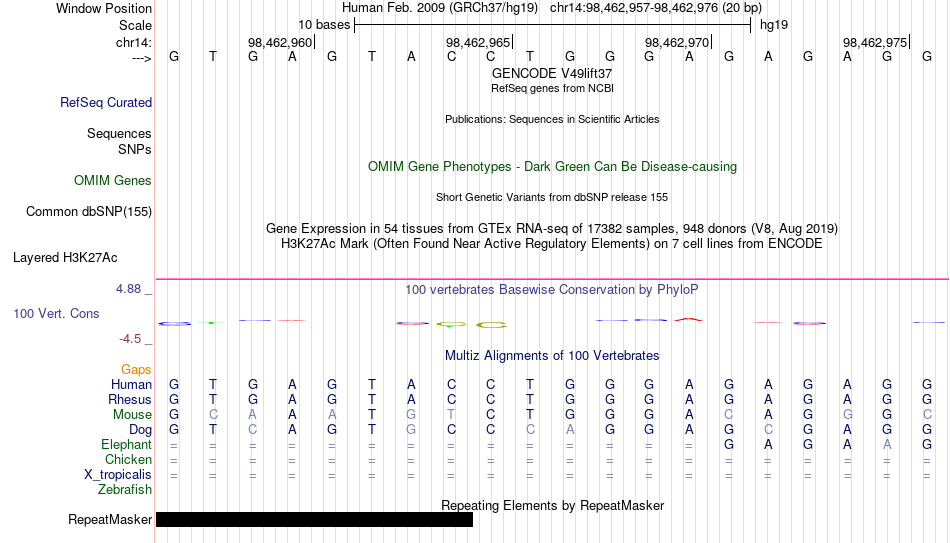Click 'Publications: Sequences in Scientific Articles' title
This screenshot has width=950, height=543.
552,119
